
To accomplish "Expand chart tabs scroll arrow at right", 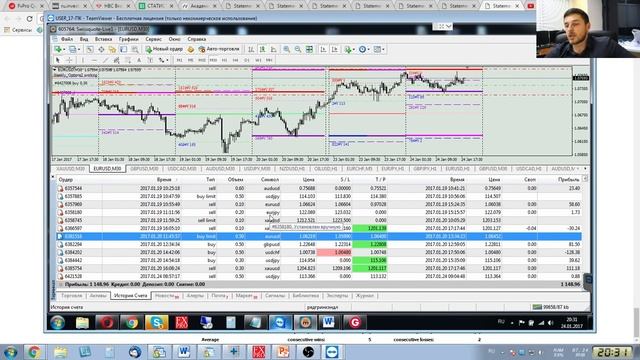I will pos(585,169).
